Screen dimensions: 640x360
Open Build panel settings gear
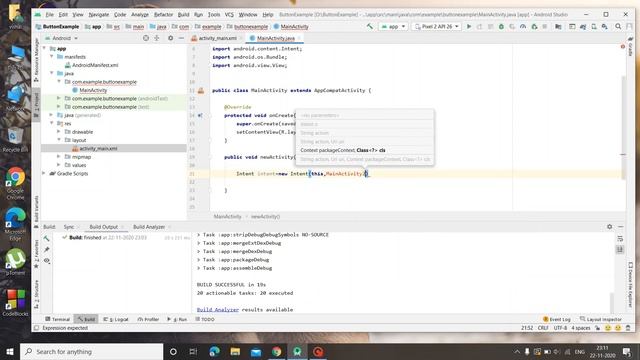tap(609, 227)
